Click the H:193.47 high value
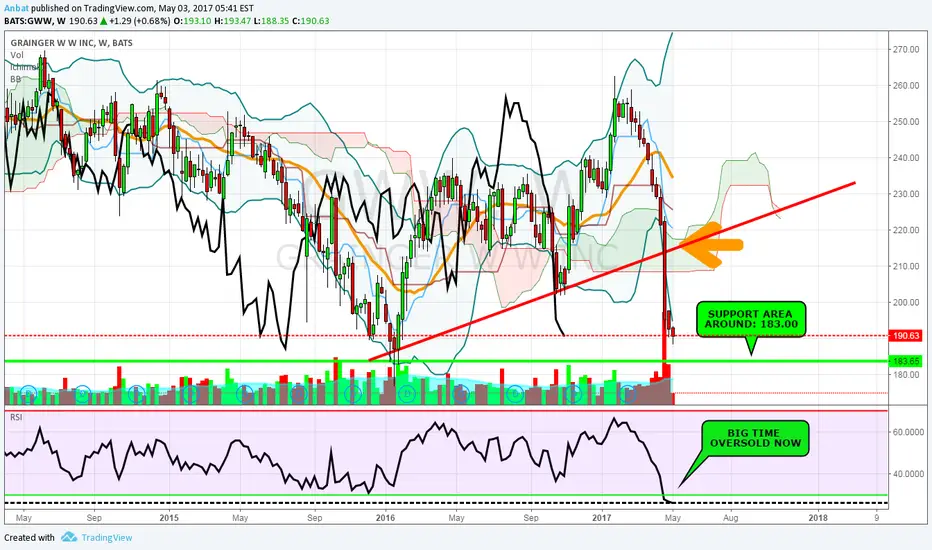This screenshot has width=932, height=550. click(232, 21)
